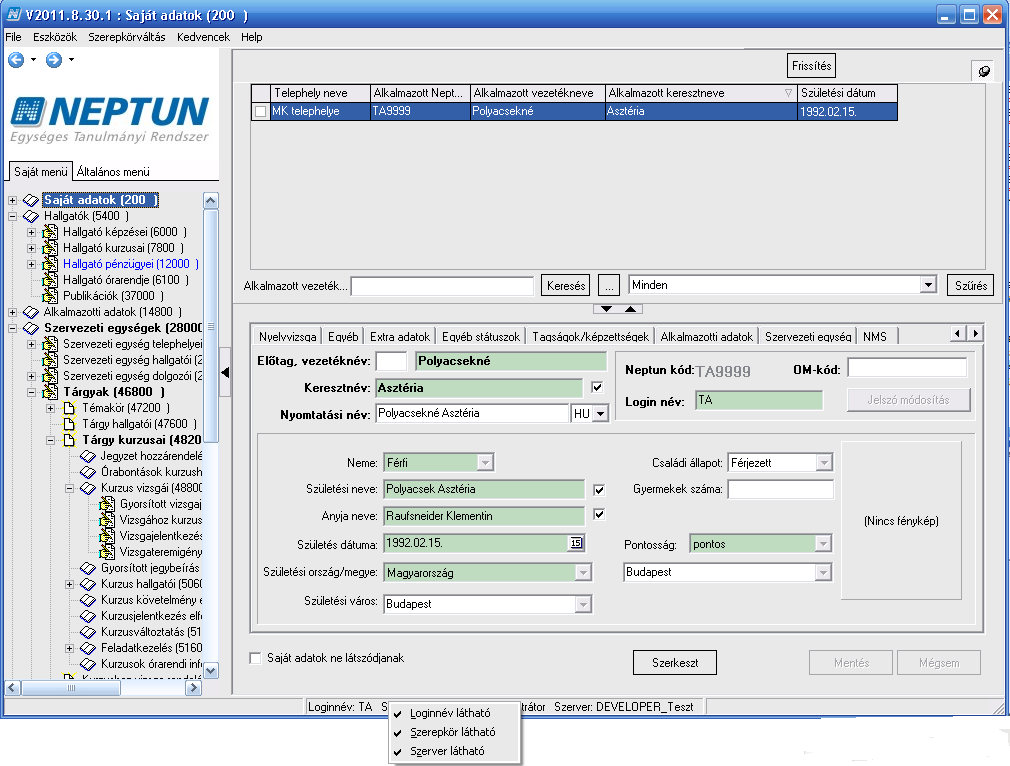The height and width of the screenshot is (766, 1010).
Task: Open the File menu
Action: click(x=14, y=37)
